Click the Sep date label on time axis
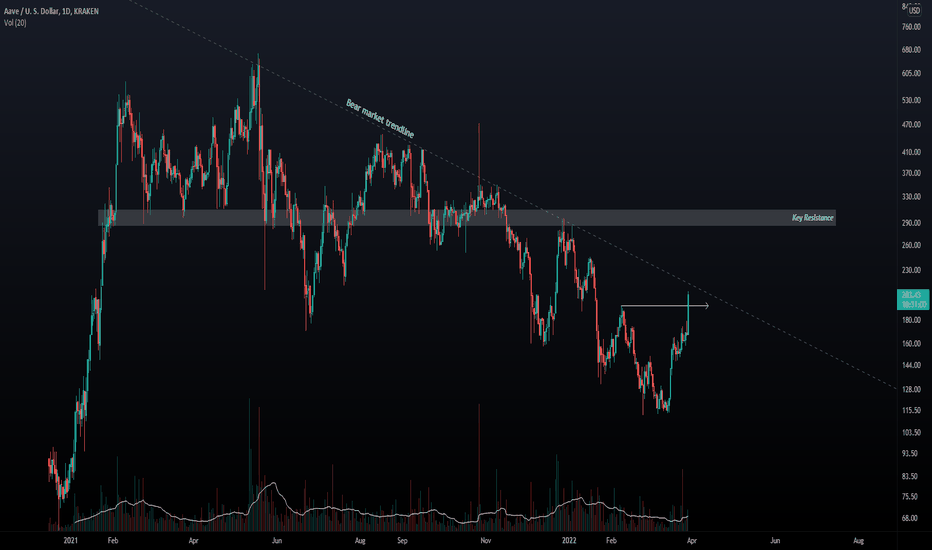Image resolution: width=932 pixels, height=550 pixels. click(402, 540)
